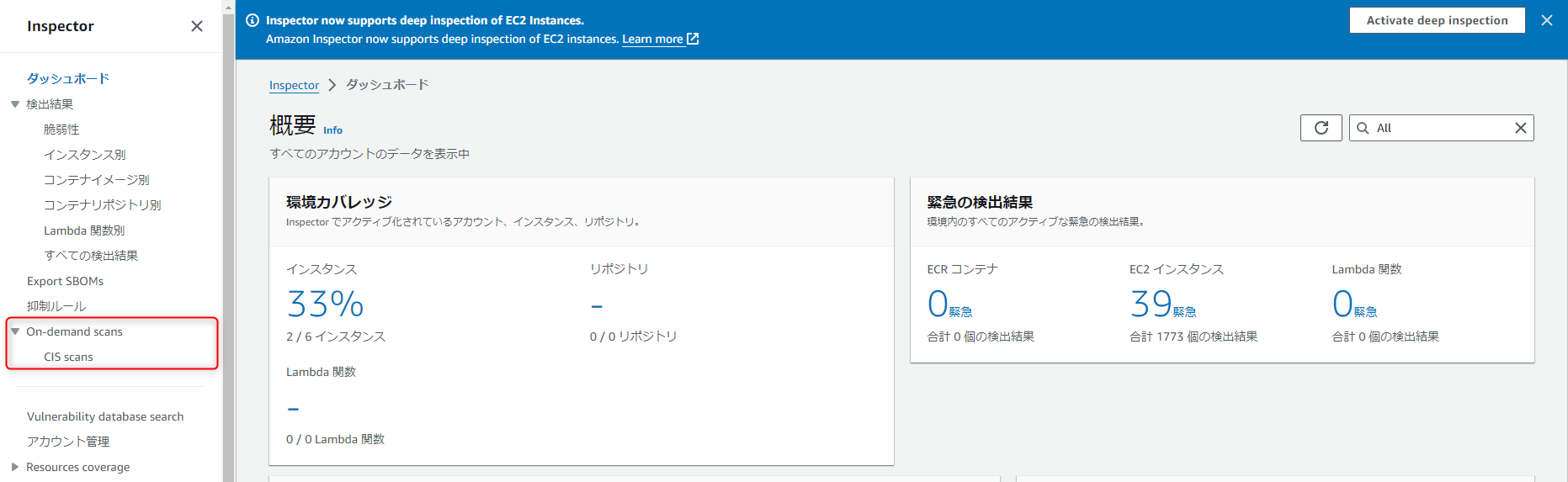Click the search magnifier icon in the filter box
Screen dimensions: 1568x482
(1363, 128)
